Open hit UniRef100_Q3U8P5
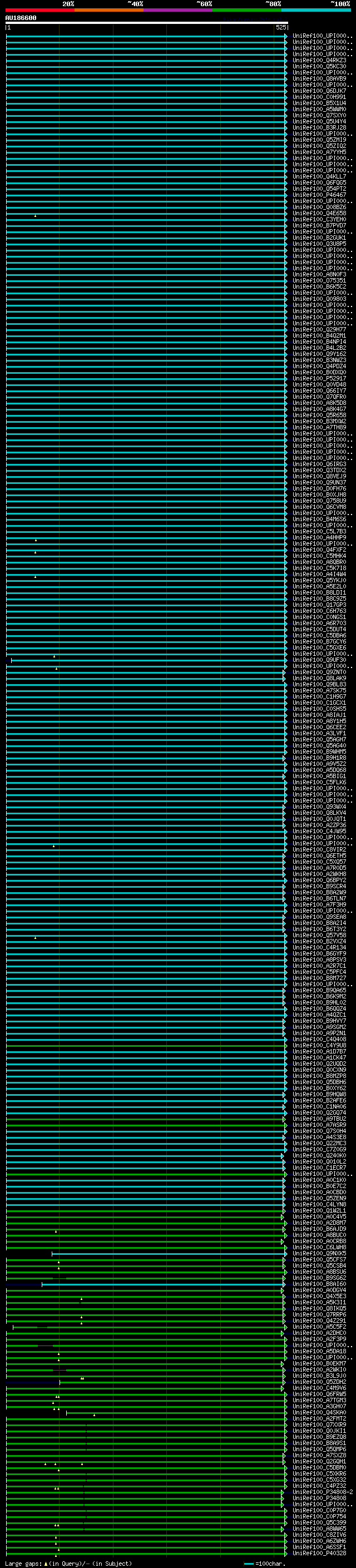 click(x=319, y=244)
